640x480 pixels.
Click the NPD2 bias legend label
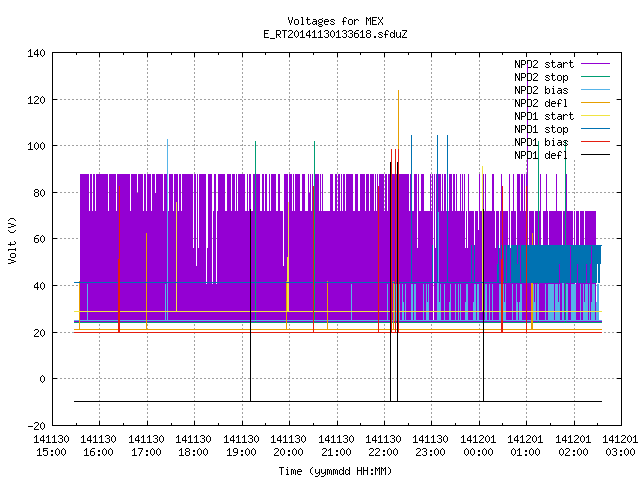pos(541,90)
